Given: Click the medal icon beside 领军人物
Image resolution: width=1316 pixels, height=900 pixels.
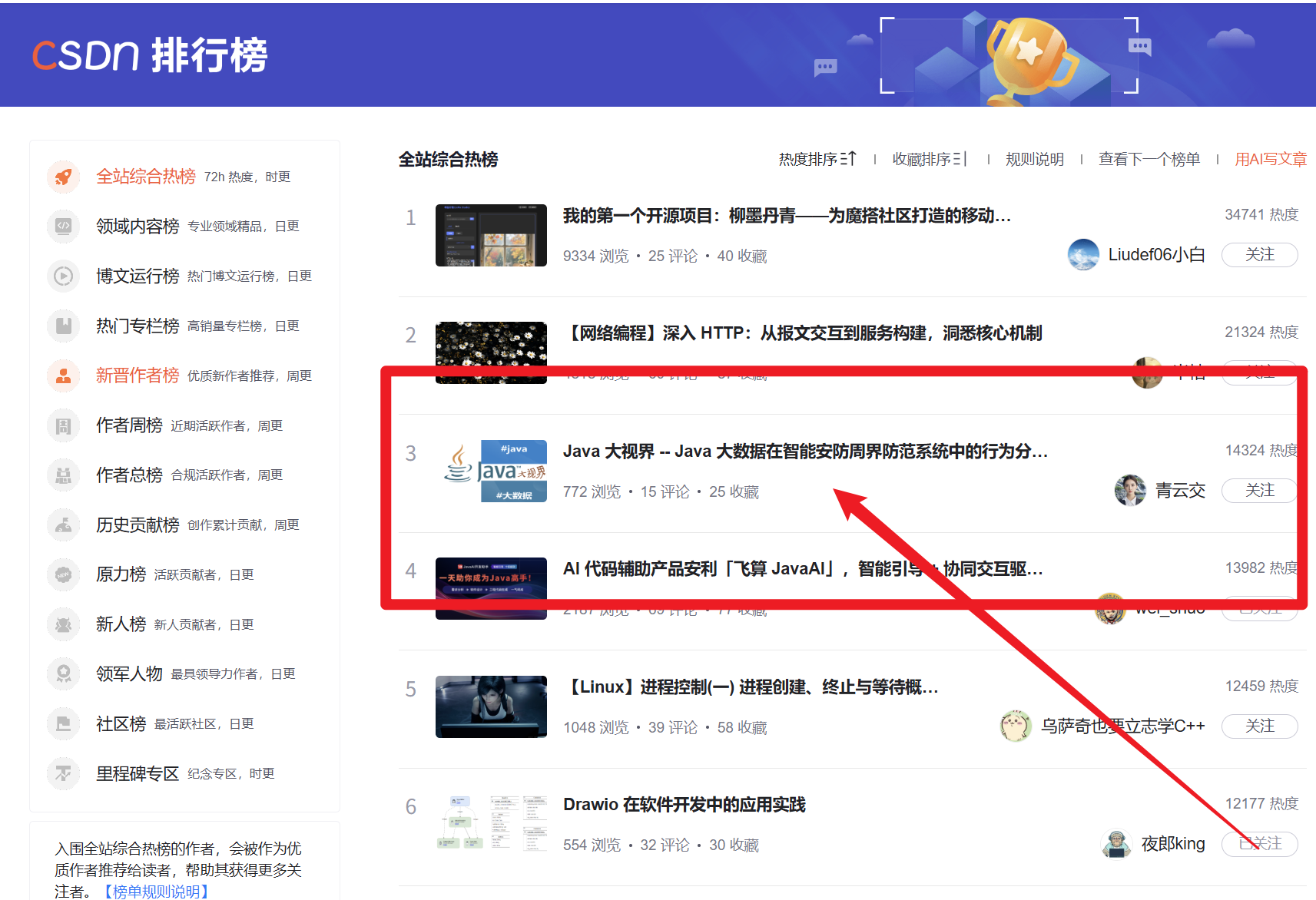Looking at the screenshot, I should point(64,674).
